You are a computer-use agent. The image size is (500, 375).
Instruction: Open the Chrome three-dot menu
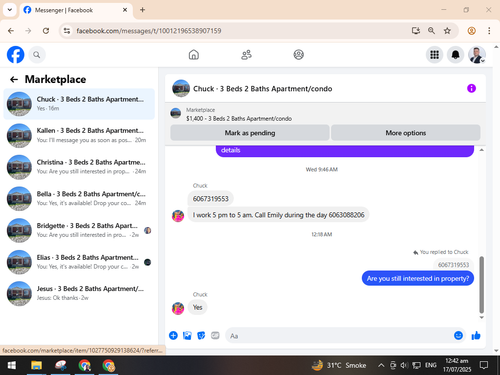(489, 31)
